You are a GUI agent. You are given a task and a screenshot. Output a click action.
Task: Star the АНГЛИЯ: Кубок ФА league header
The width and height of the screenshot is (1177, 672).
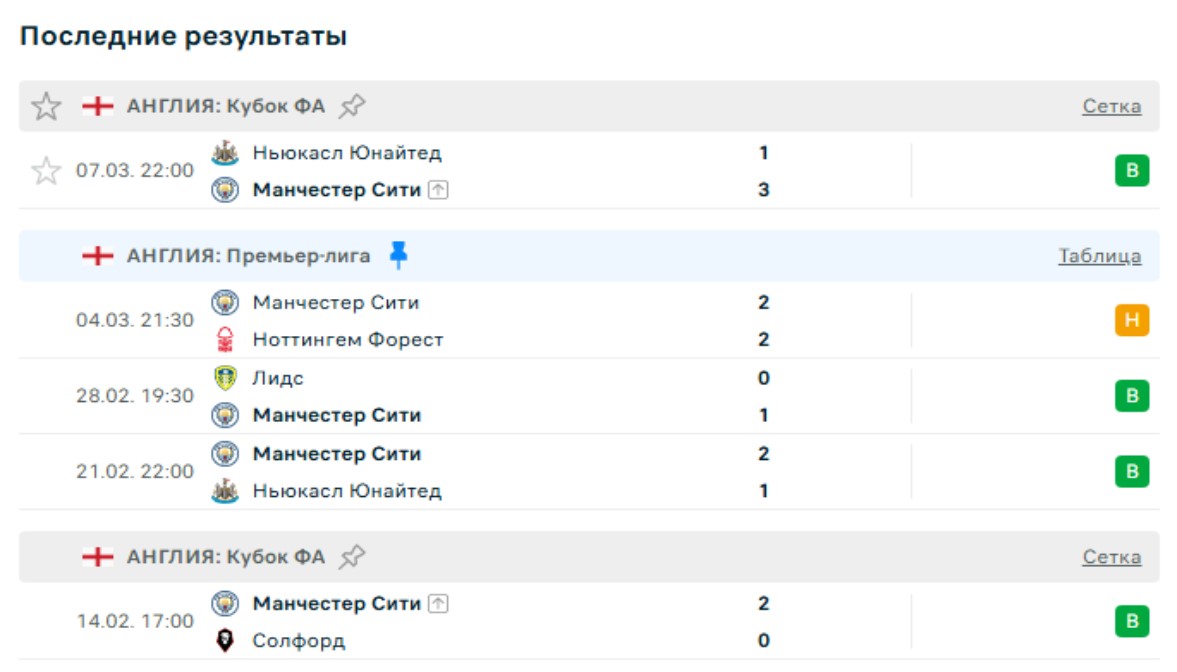[46, 106]
